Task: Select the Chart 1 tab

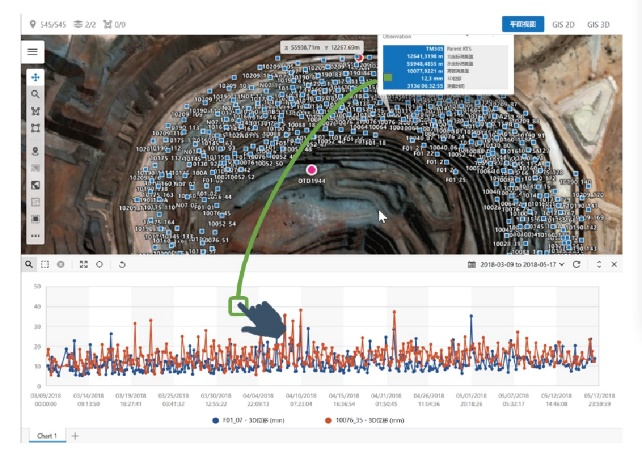Action: click(x=47, y=436)
